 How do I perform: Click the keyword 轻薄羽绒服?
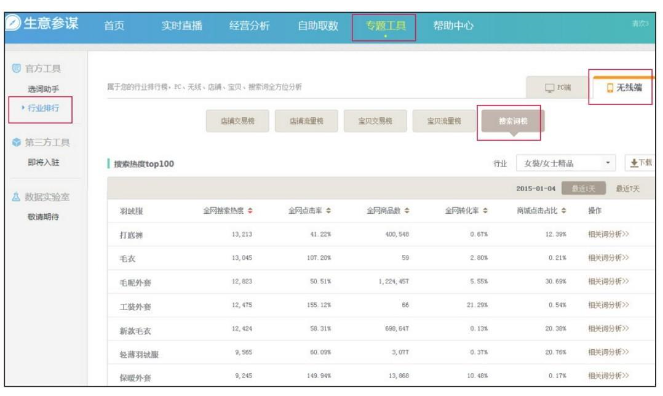click(139, 354)
